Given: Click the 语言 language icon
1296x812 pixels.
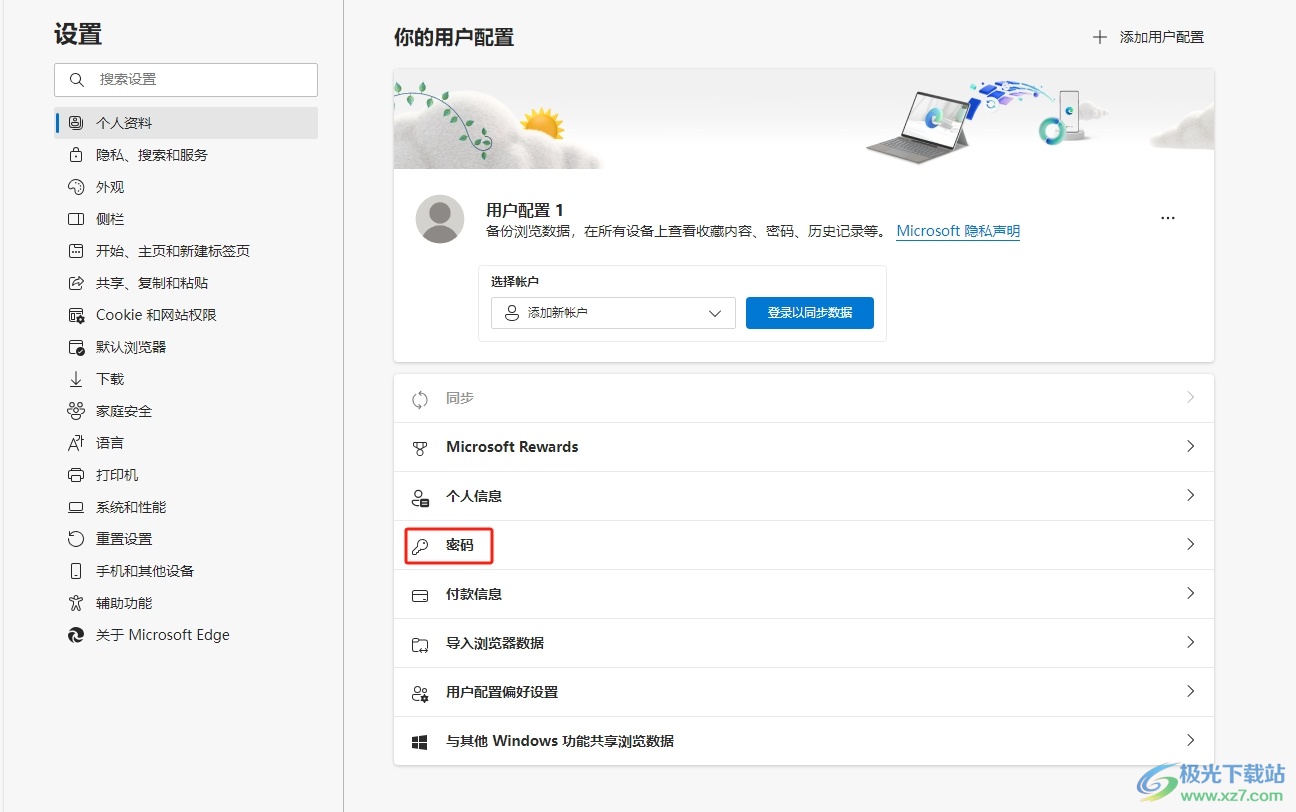Looking at the screenshot, I should (76, 443).
